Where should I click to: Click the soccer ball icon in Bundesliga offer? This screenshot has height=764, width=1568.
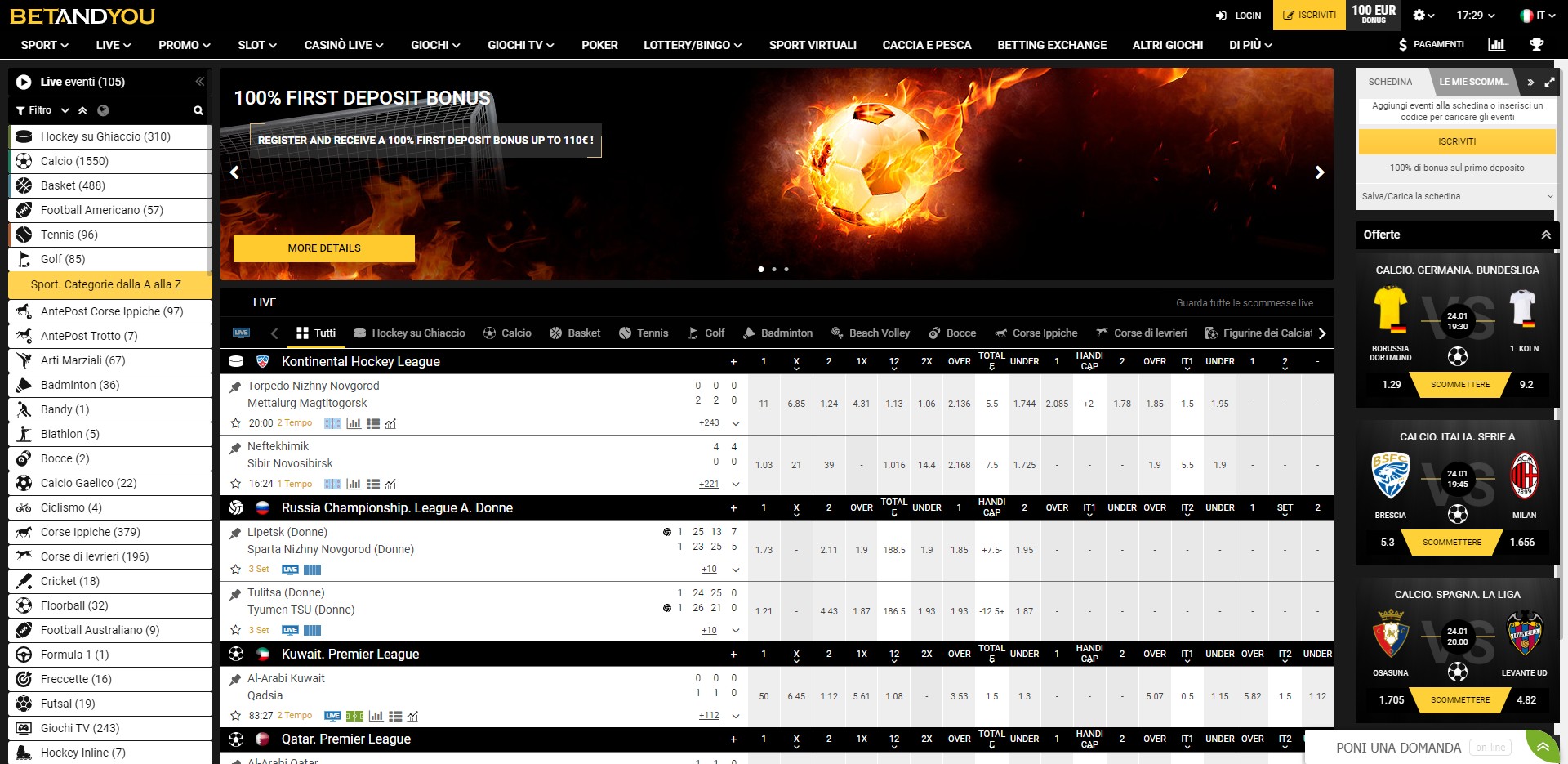1458,356
